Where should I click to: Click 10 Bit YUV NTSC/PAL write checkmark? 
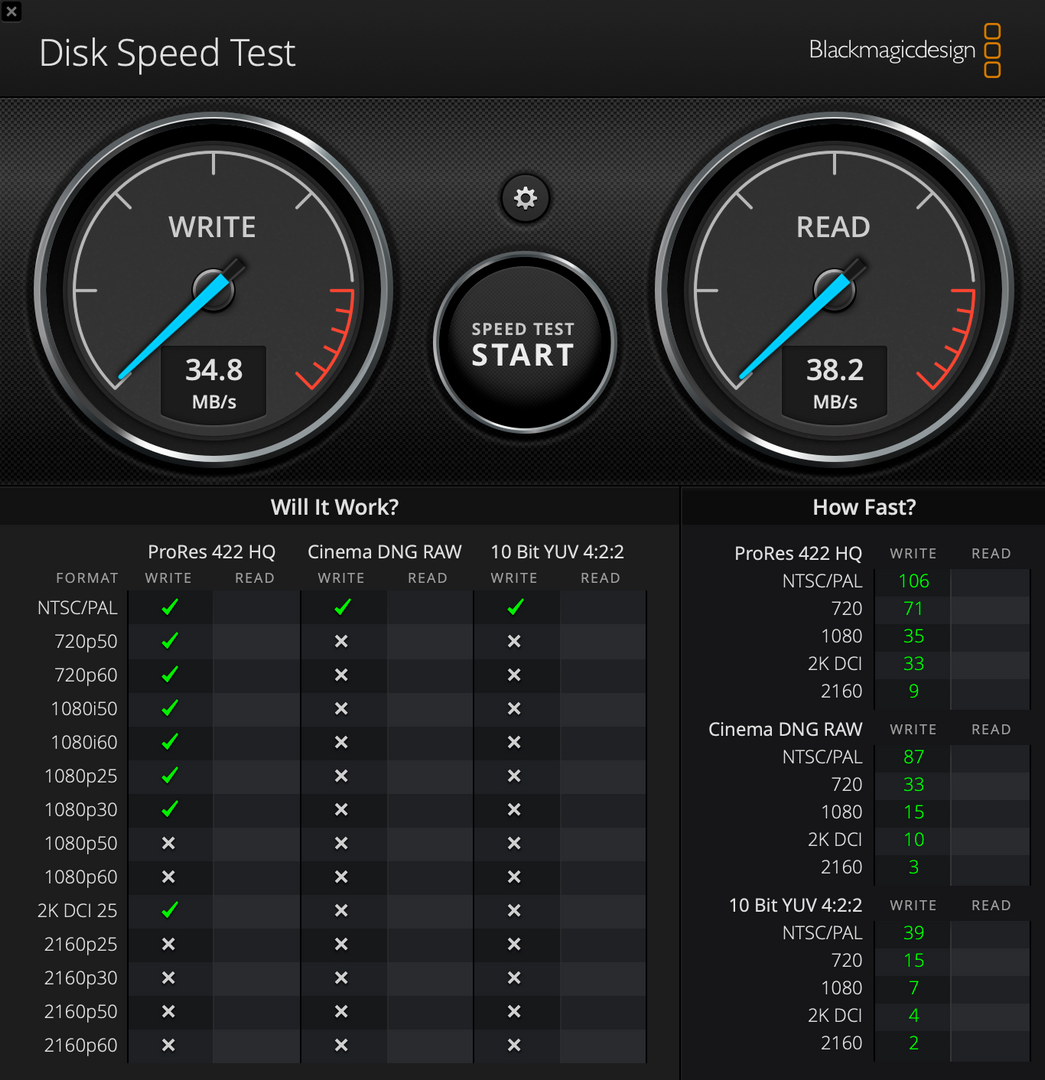(515, 607)
